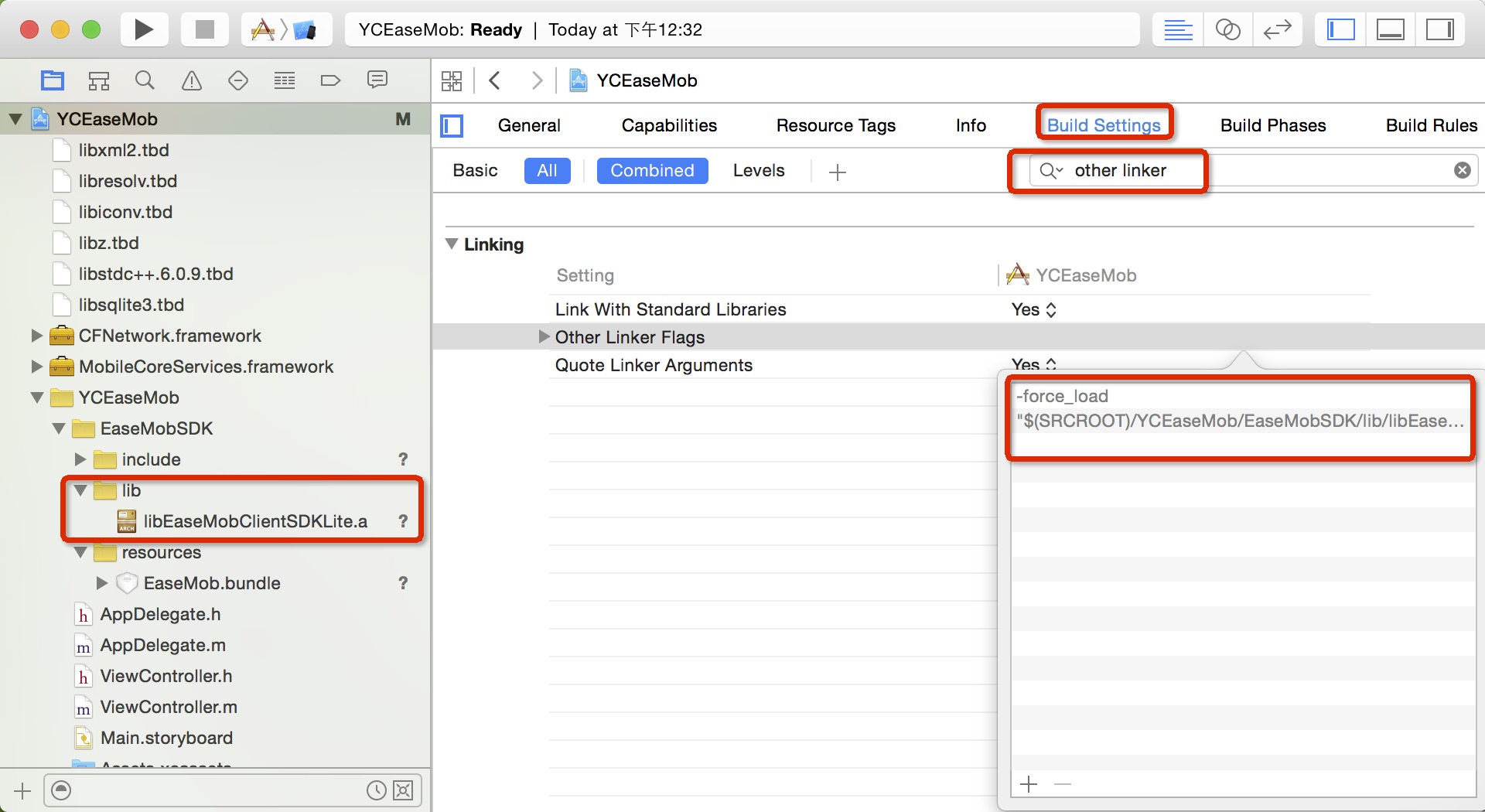Collapse the YCEaseMob project root
Screen dimensions: 1485x812
(15, 119)
